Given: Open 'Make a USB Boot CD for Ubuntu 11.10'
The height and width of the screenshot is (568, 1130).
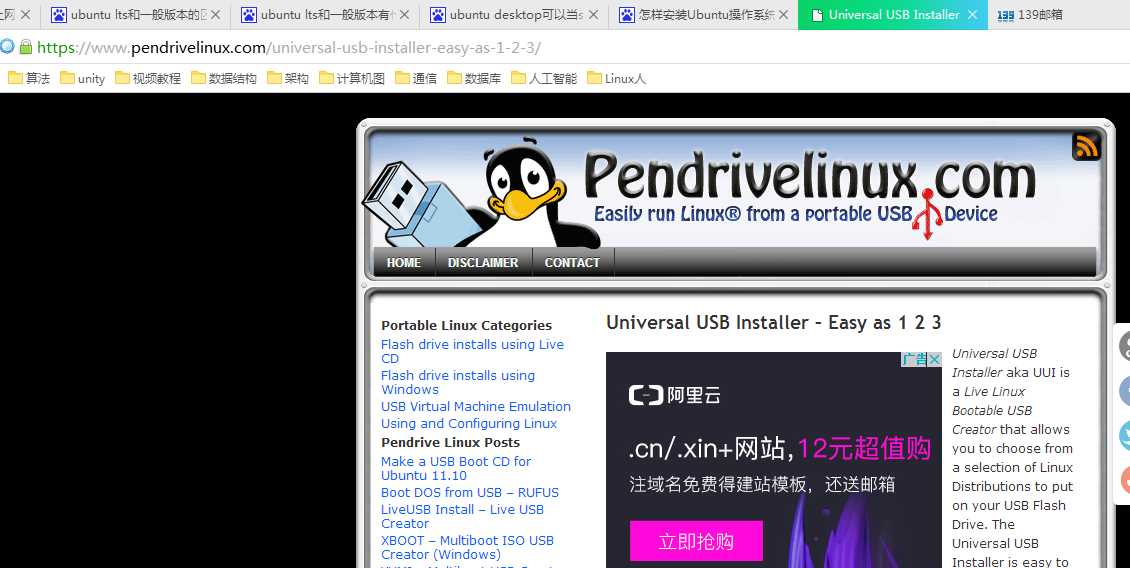Looking at the screenshot, I should [x=455, y=469].
